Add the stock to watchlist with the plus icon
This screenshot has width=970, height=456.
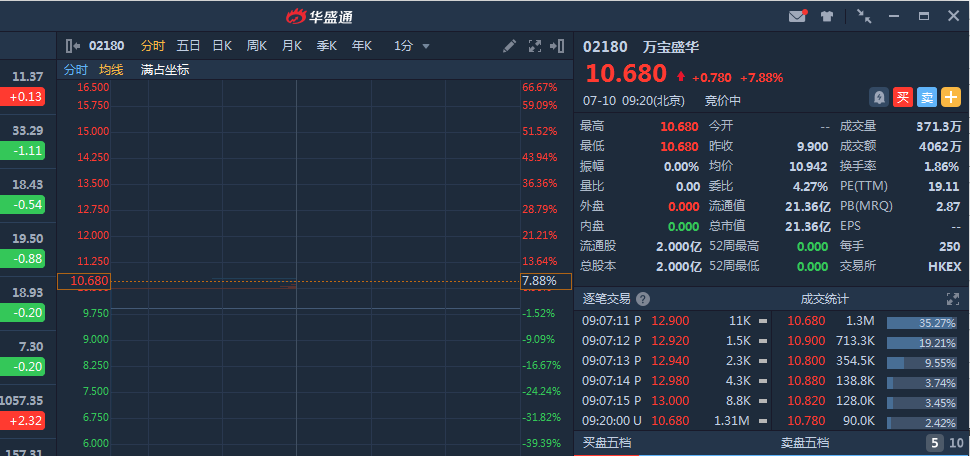tap(951, 97)
